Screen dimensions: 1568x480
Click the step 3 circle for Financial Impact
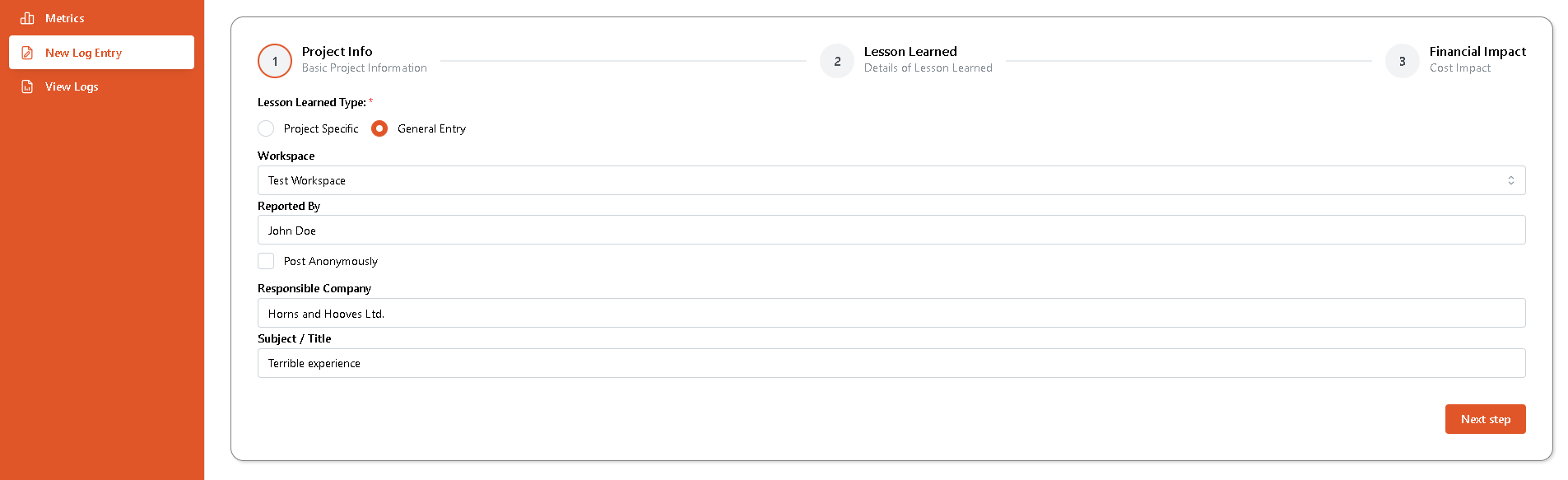coord(1402,60)
